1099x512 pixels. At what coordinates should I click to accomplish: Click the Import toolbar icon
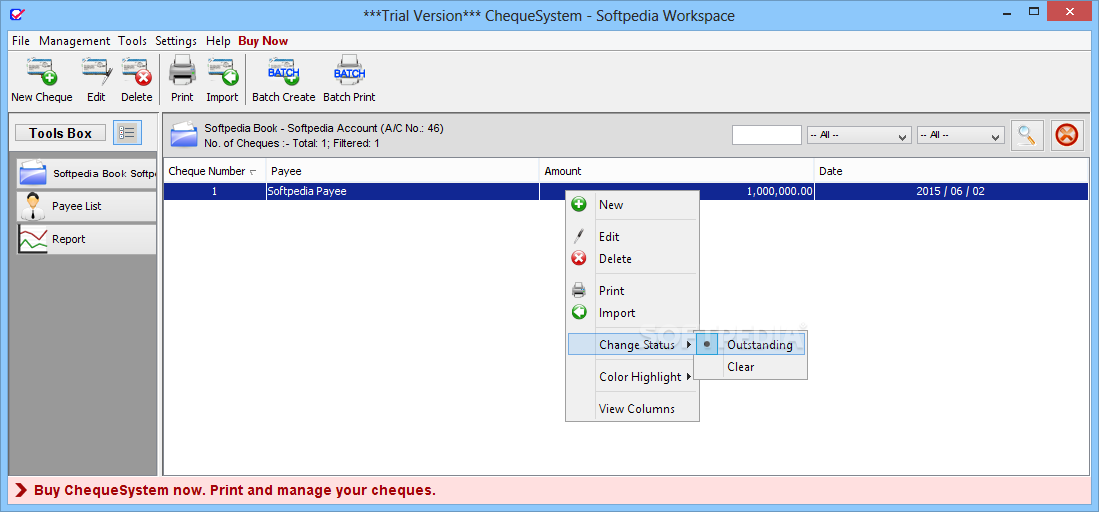pyautogui.click(x=222, y=72)
